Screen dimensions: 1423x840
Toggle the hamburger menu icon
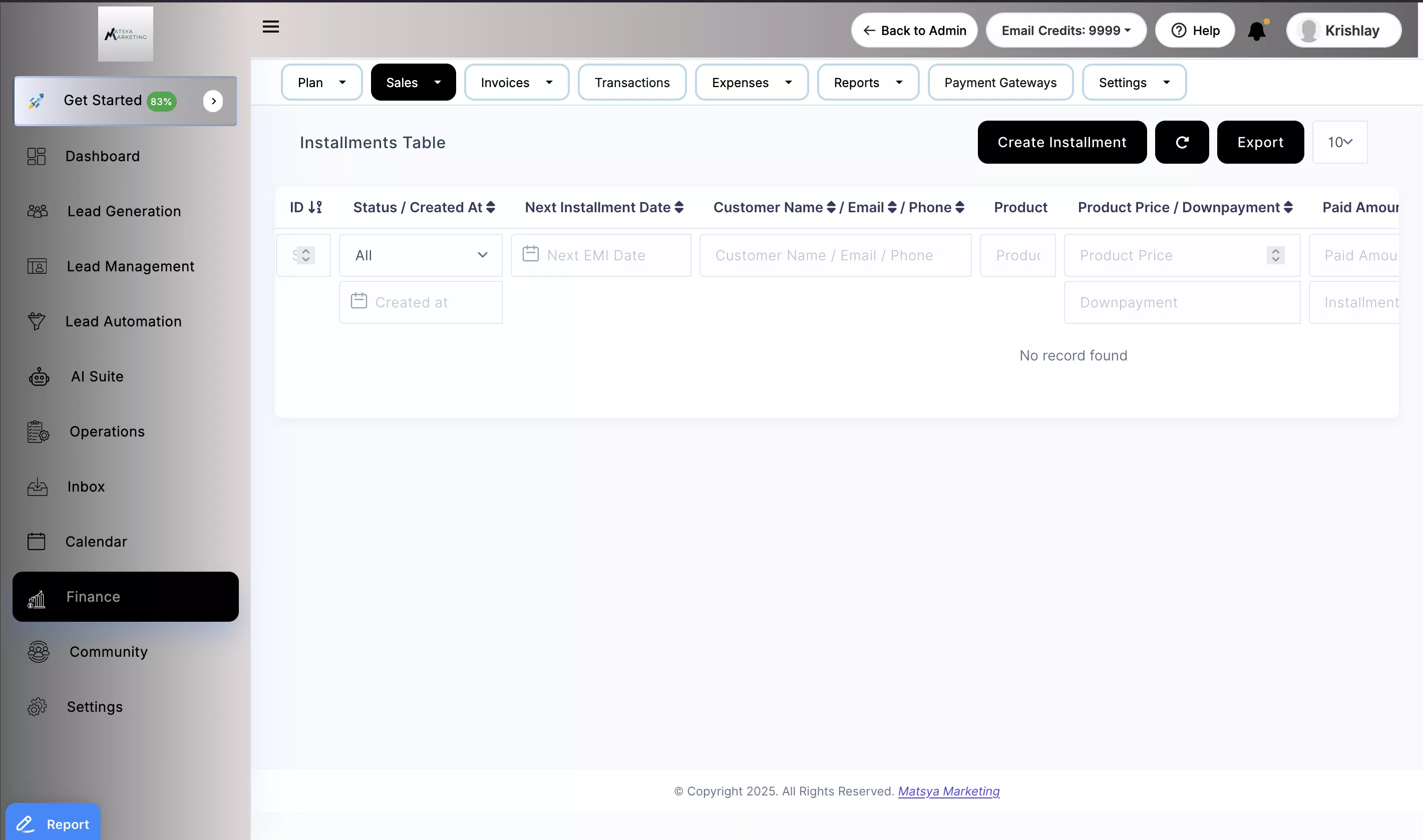point(270,27)
